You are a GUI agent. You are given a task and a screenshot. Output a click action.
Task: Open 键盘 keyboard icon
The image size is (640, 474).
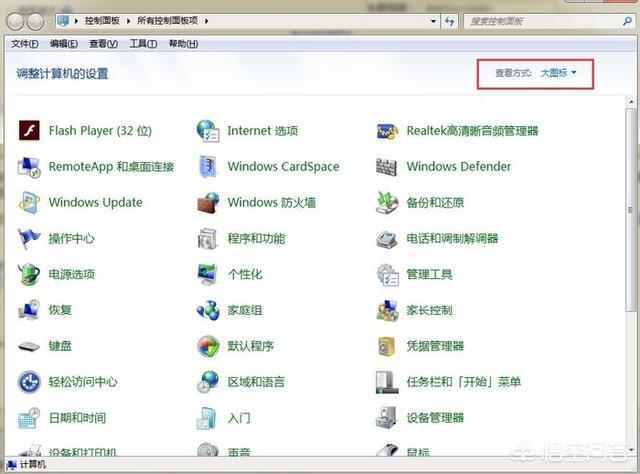pyautogui.click(x=29, y=347)
